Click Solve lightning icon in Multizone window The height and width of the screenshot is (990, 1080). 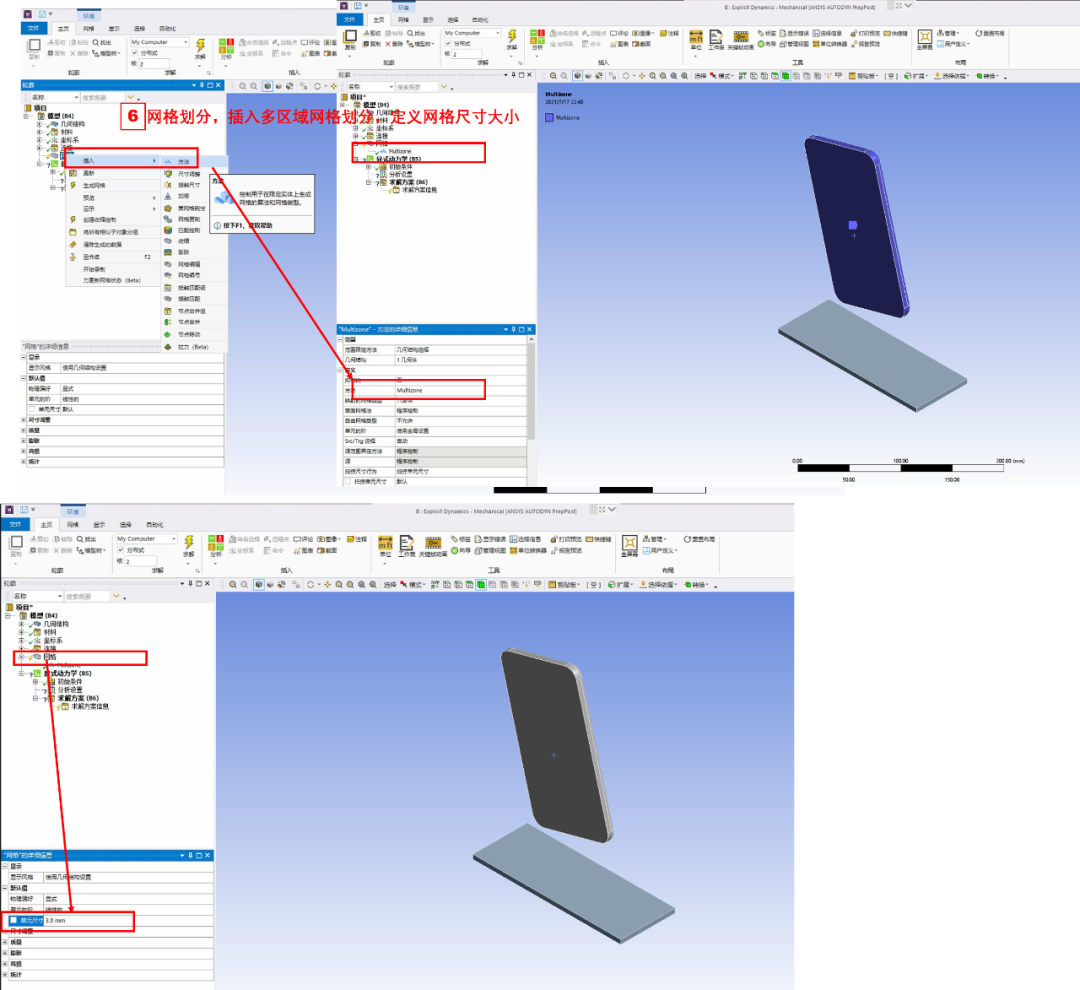512,36
